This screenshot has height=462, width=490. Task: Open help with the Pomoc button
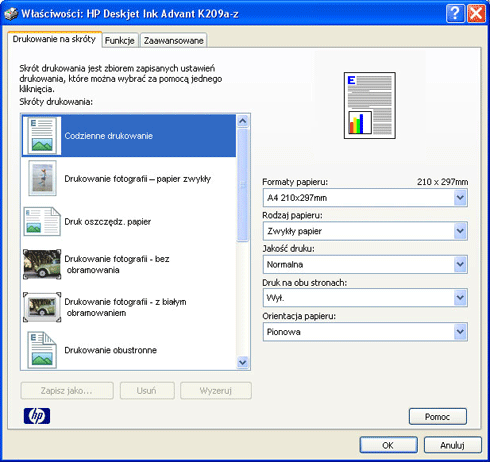(x=438, y=417)
